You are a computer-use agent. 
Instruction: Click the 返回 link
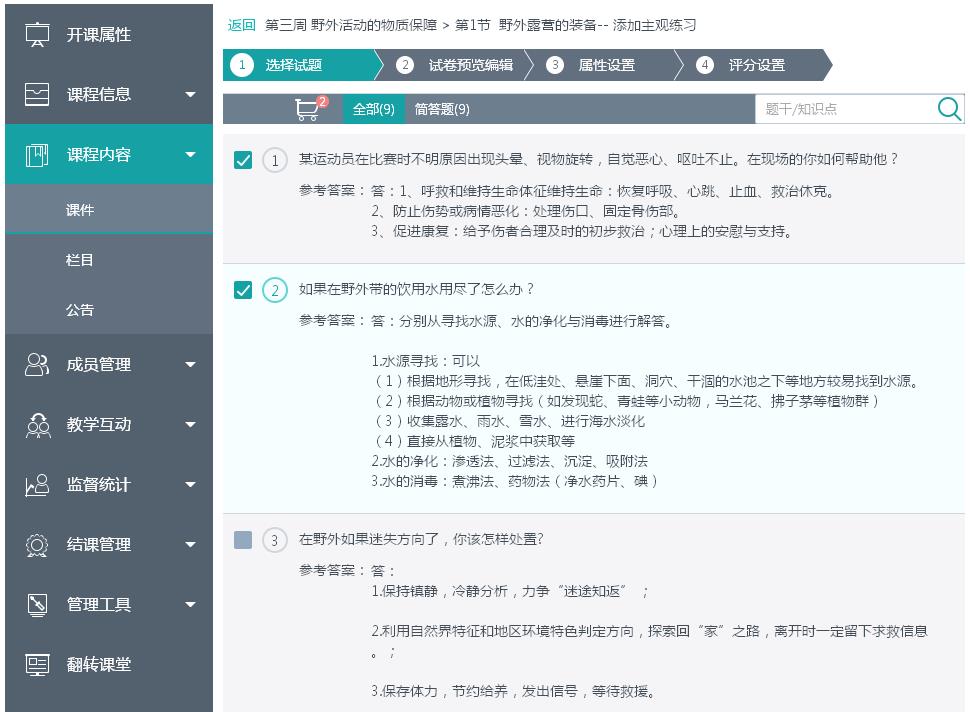(241, 25)
